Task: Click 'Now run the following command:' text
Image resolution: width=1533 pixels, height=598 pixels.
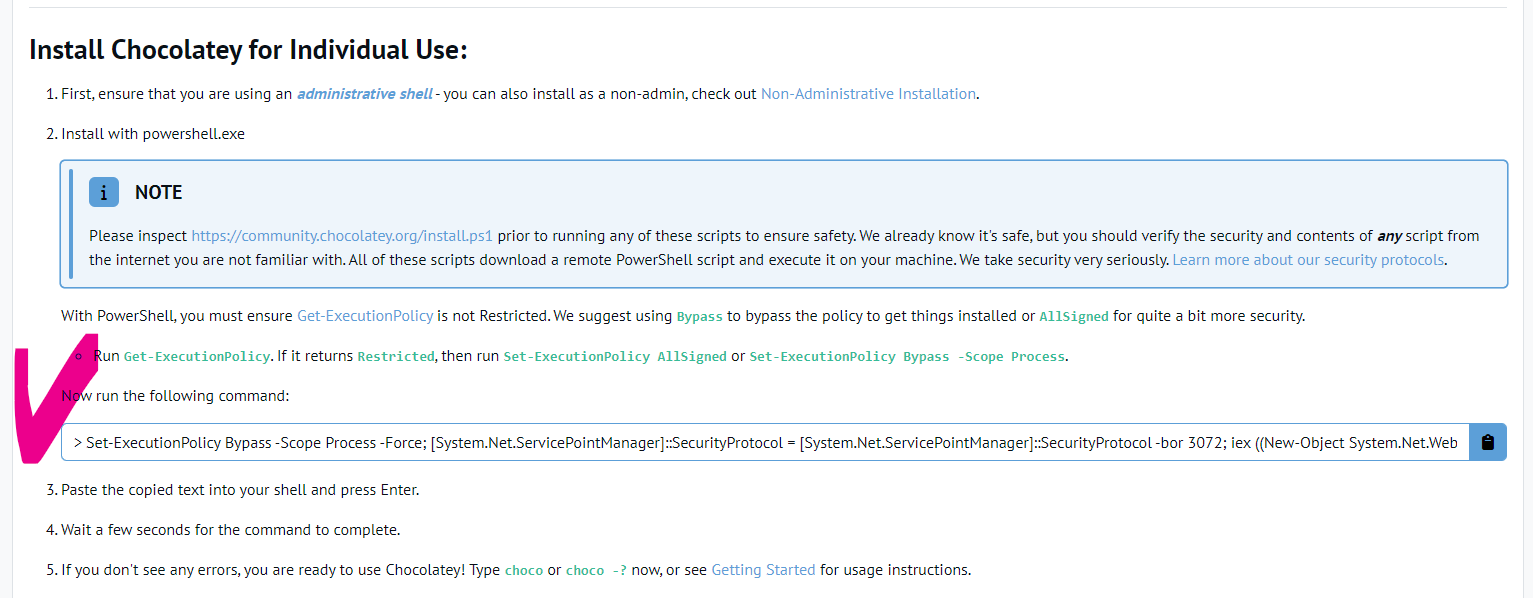Action: tap(175, 396)
